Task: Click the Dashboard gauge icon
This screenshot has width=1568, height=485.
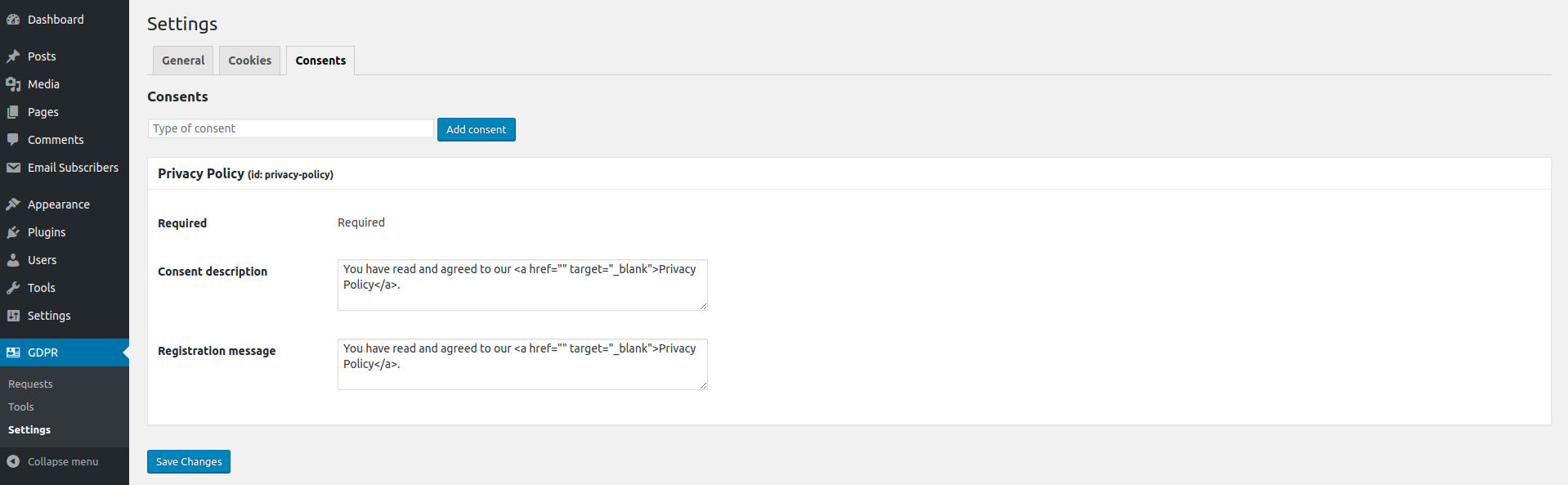Action: (13, 20)
